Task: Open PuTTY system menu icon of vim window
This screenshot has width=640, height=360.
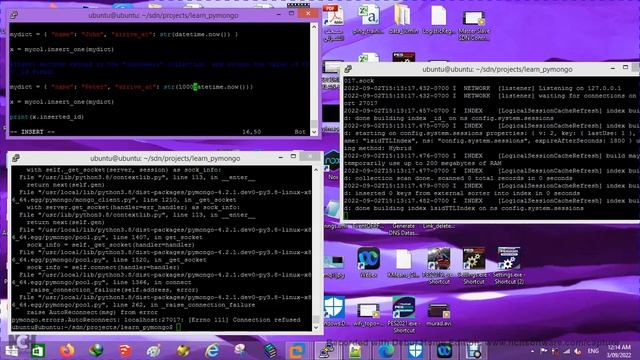Action: point(14,15)
